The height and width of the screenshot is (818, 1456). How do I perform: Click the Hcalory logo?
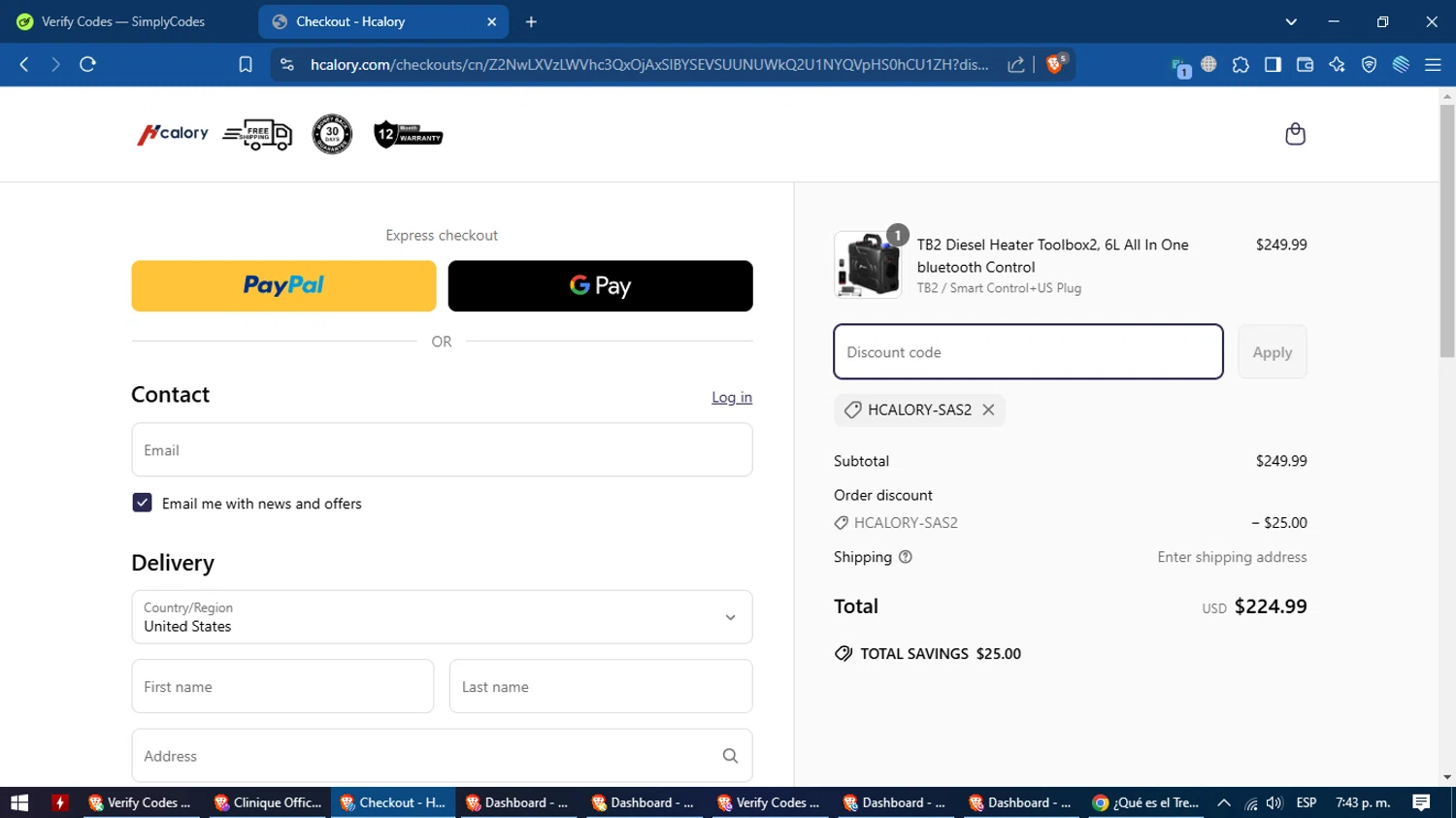coord(173,134)
